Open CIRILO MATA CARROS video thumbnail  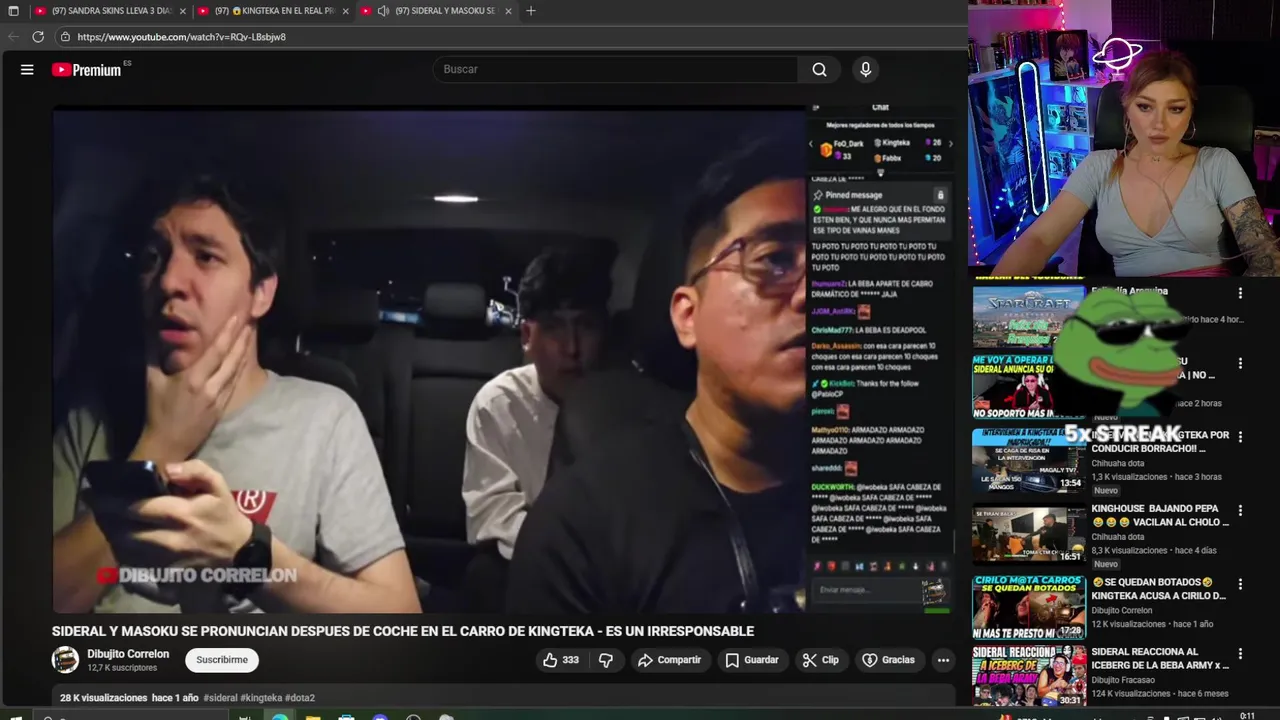click(1028, 607)
